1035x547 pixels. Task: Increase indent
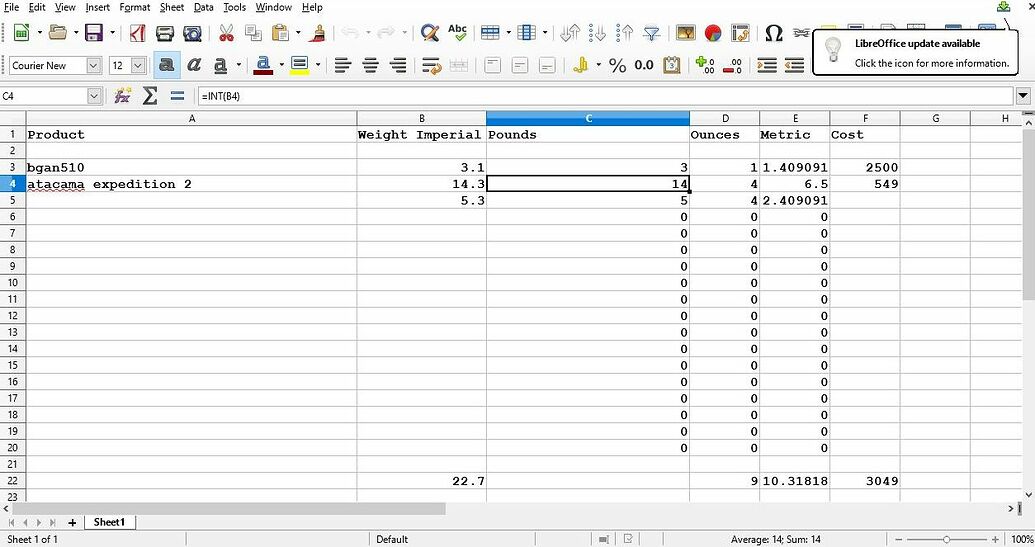coord(766,65)
